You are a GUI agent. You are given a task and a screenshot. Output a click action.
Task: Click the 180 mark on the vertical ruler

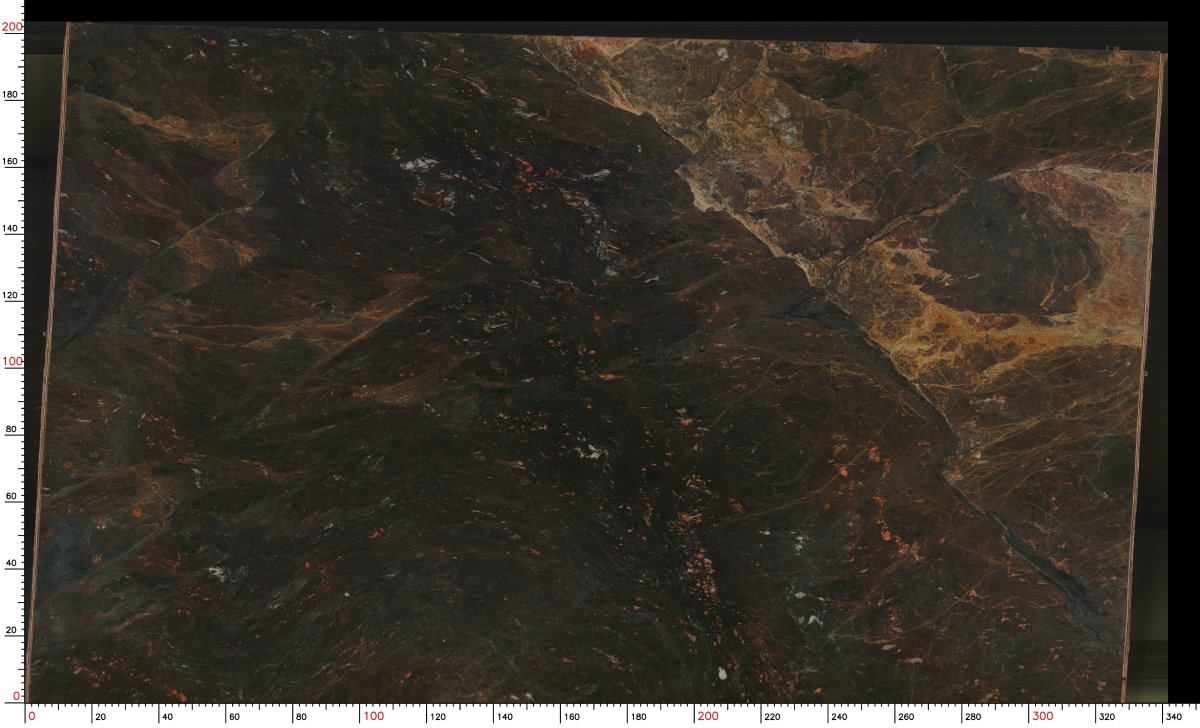(12, 95)
